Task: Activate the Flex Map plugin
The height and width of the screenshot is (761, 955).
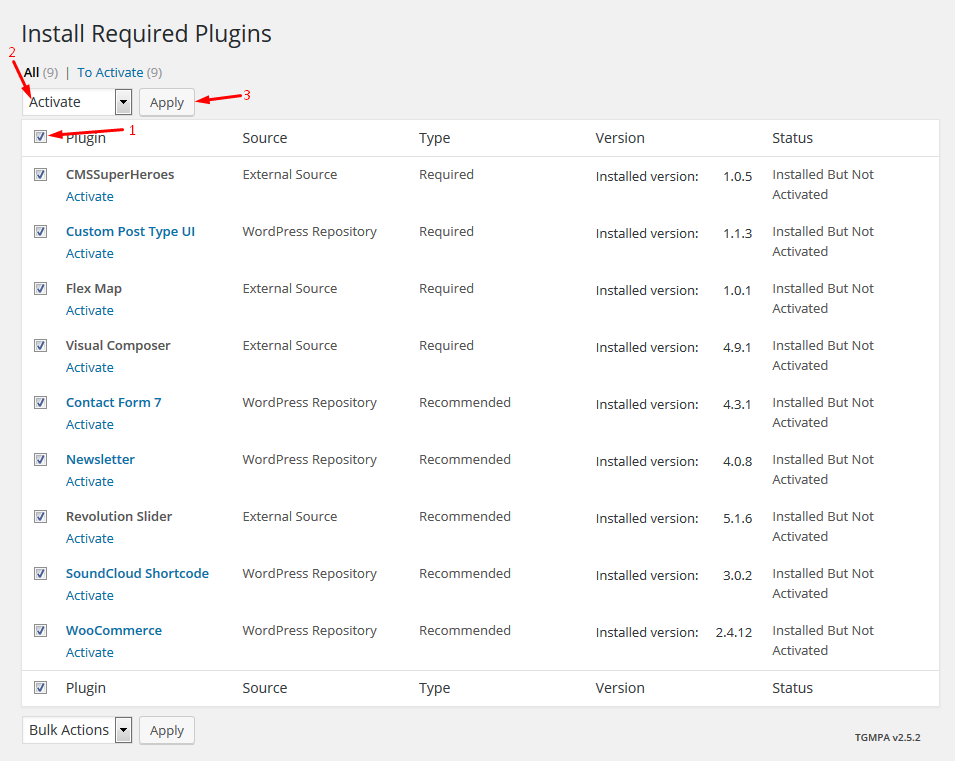Action: coord(90,310)
